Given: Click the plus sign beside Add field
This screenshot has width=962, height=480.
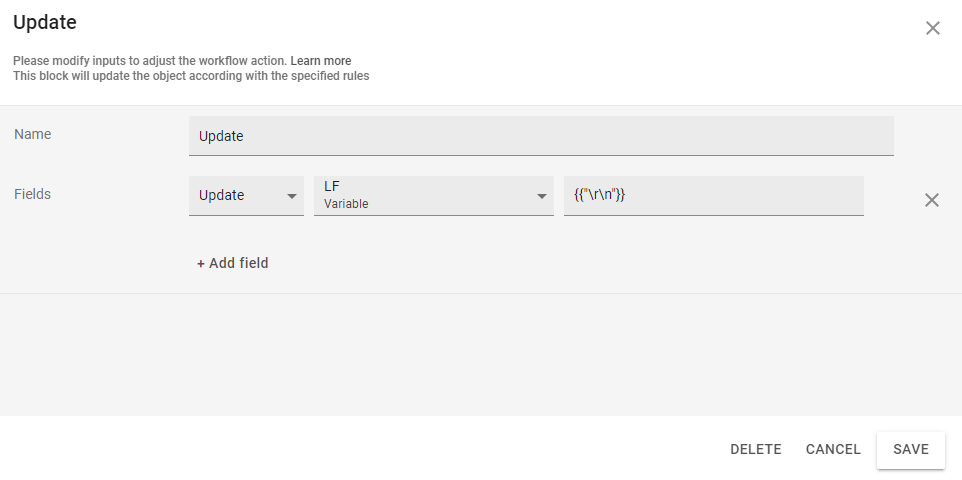Looking at the screenshot, I should [200, 264].
